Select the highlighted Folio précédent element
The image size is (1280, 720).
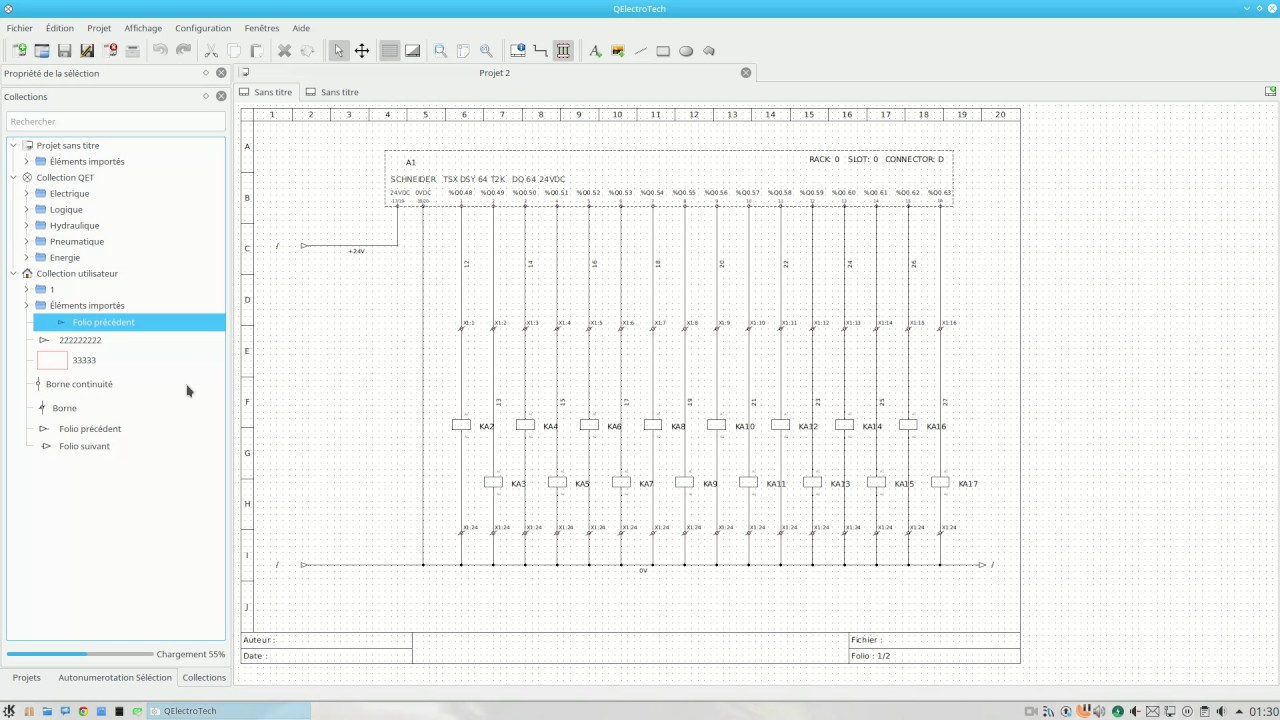tap(129, 322)
